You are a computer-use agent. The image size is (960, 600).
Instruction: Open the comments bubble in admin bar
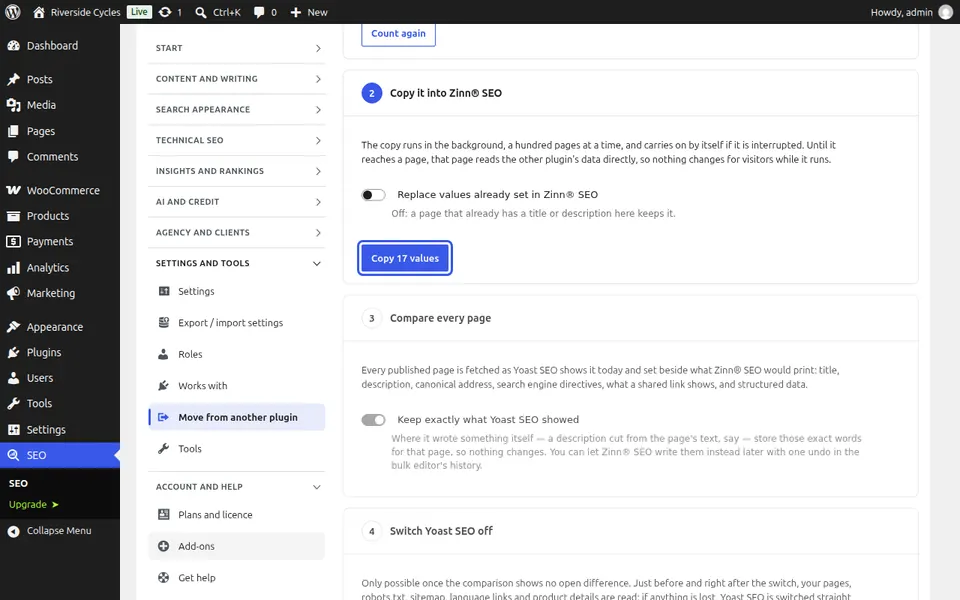pos(259,12)
